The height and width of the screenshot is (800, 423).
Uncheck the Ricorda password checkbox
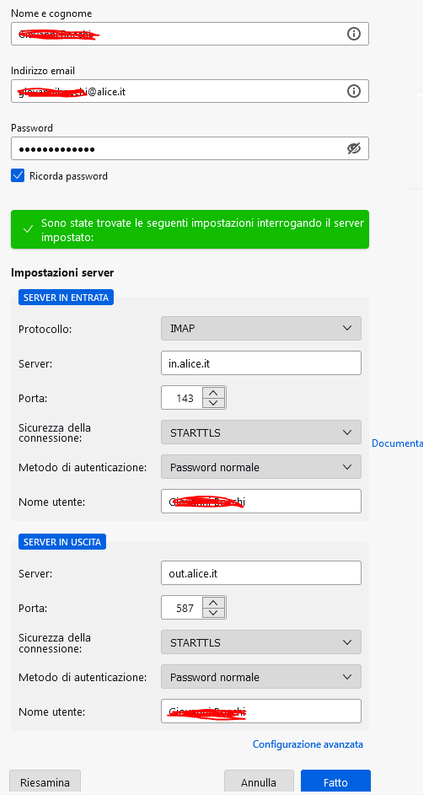[17, 176]
